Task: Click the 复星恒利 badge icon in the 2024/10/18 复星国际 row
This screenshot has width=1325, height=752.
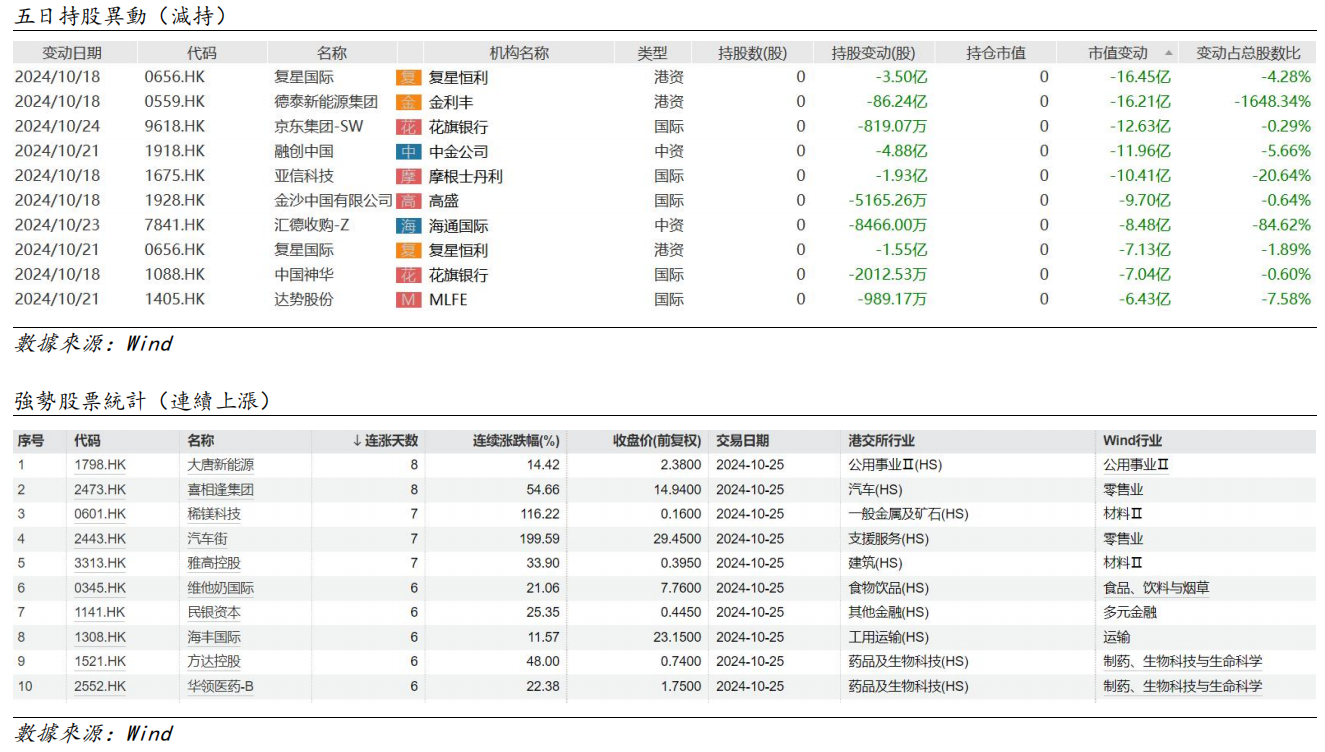Action: pos(408,77)
